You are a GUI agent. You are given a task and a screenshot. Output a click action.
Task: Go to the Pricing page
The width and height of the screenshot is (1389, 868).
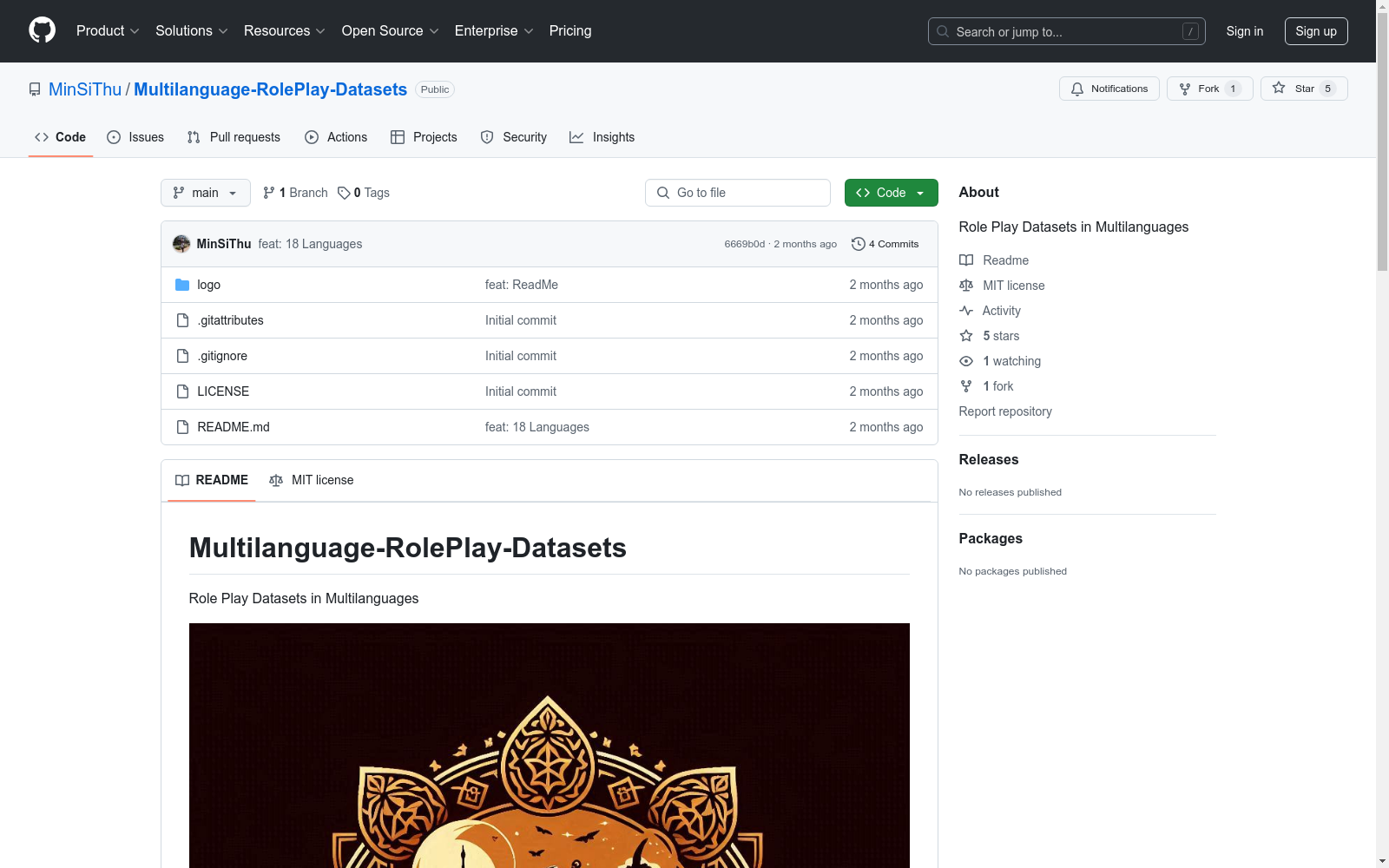(x=570, y=30)
